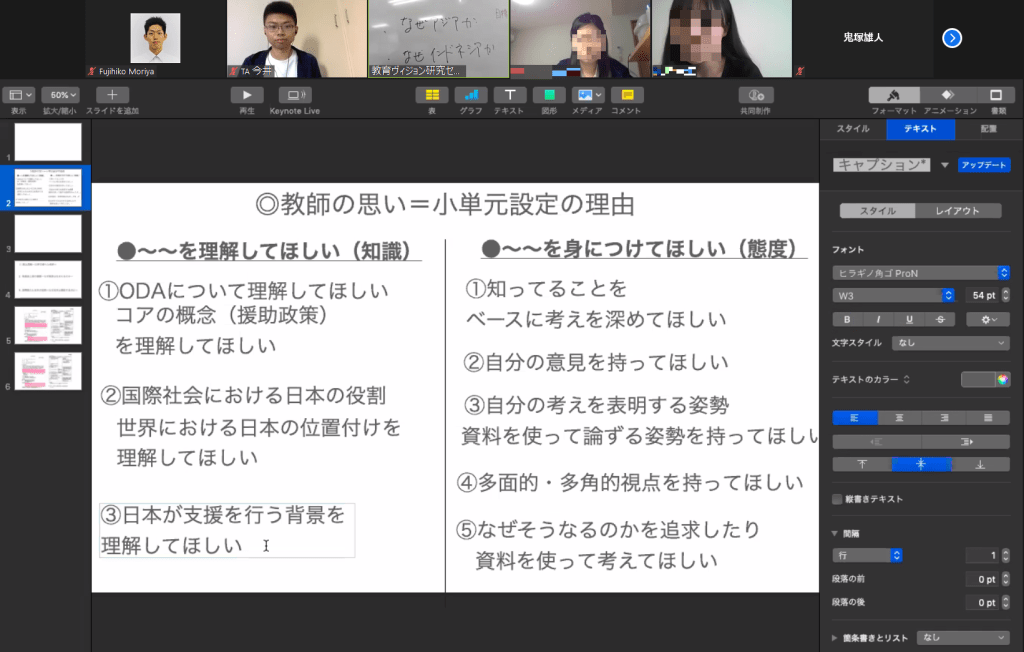Toggle bold text formatting

(847, 319)
